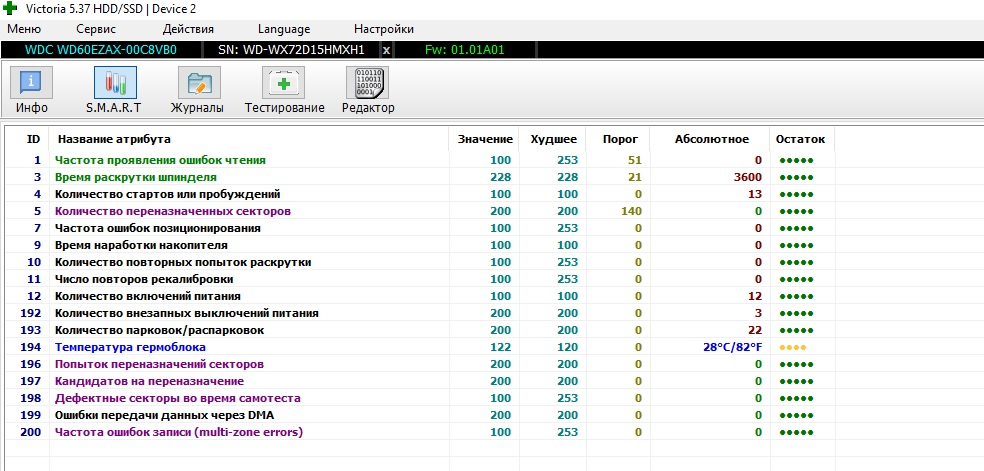Image resolution: width=984 pixels, height=471 pixels.
Task: Select row Время наработки накопителя
Action: pos(419,245)
